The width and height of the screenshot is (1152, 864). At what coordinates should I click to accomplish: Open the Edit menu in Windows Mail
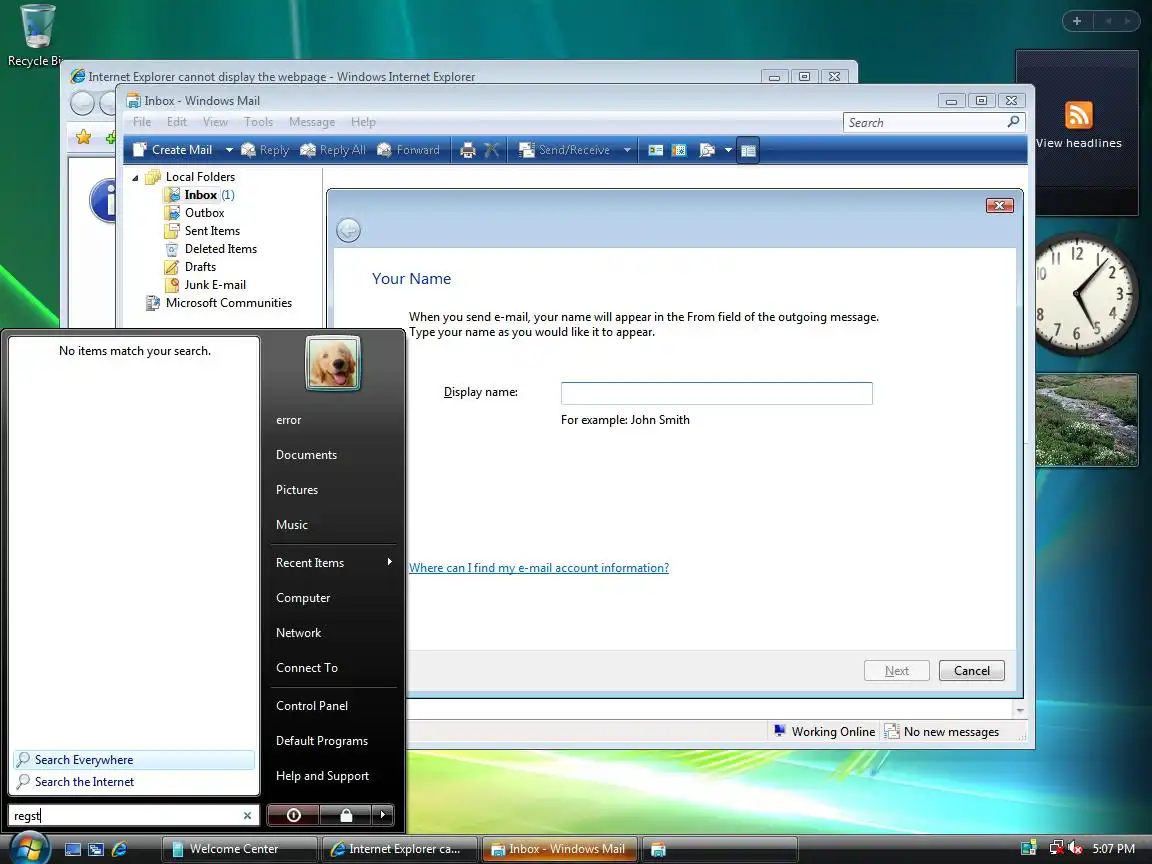[176, 122]
